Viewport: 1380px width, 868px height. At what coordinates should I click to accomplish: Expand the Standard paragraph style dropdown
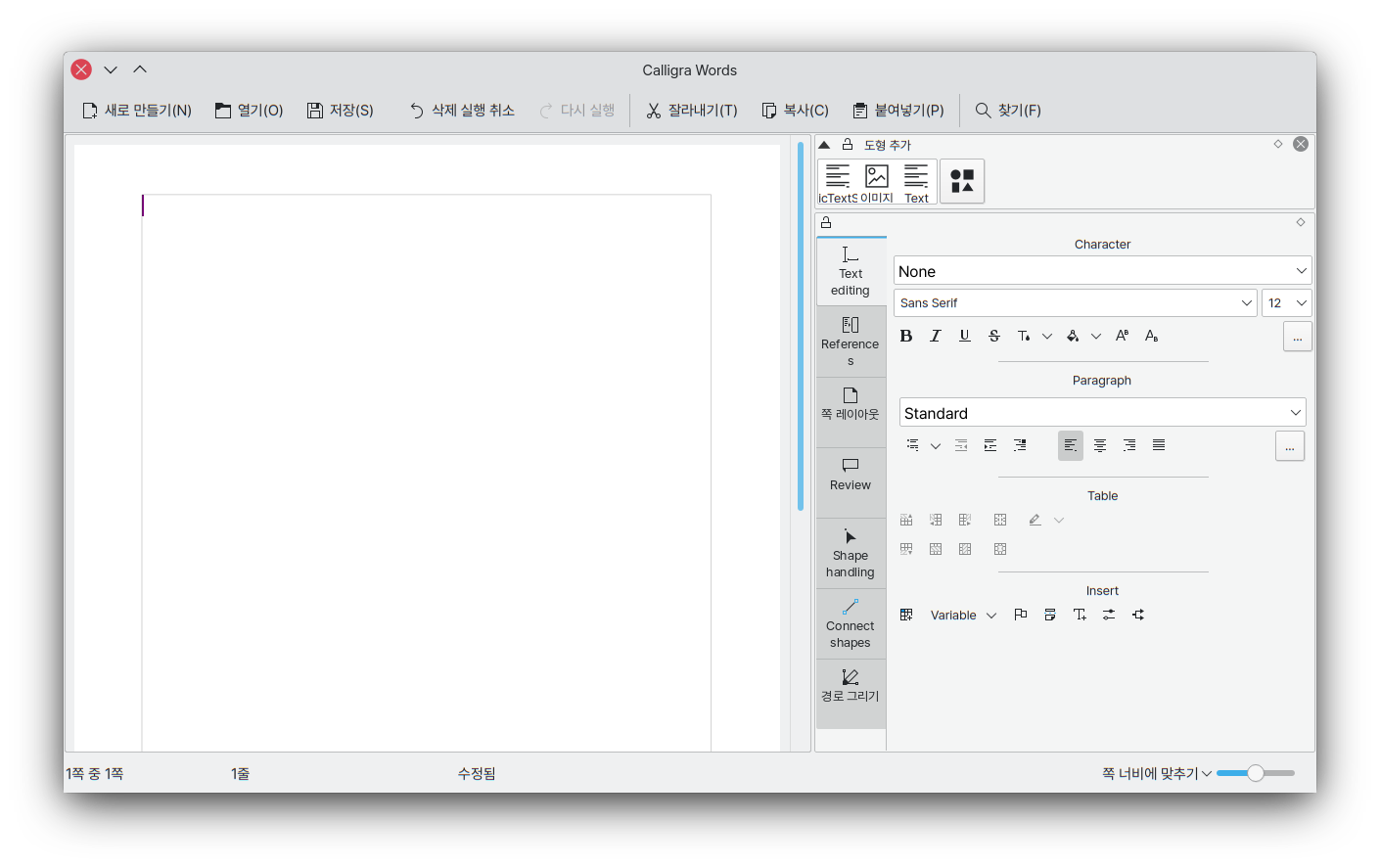point(1102,413)
